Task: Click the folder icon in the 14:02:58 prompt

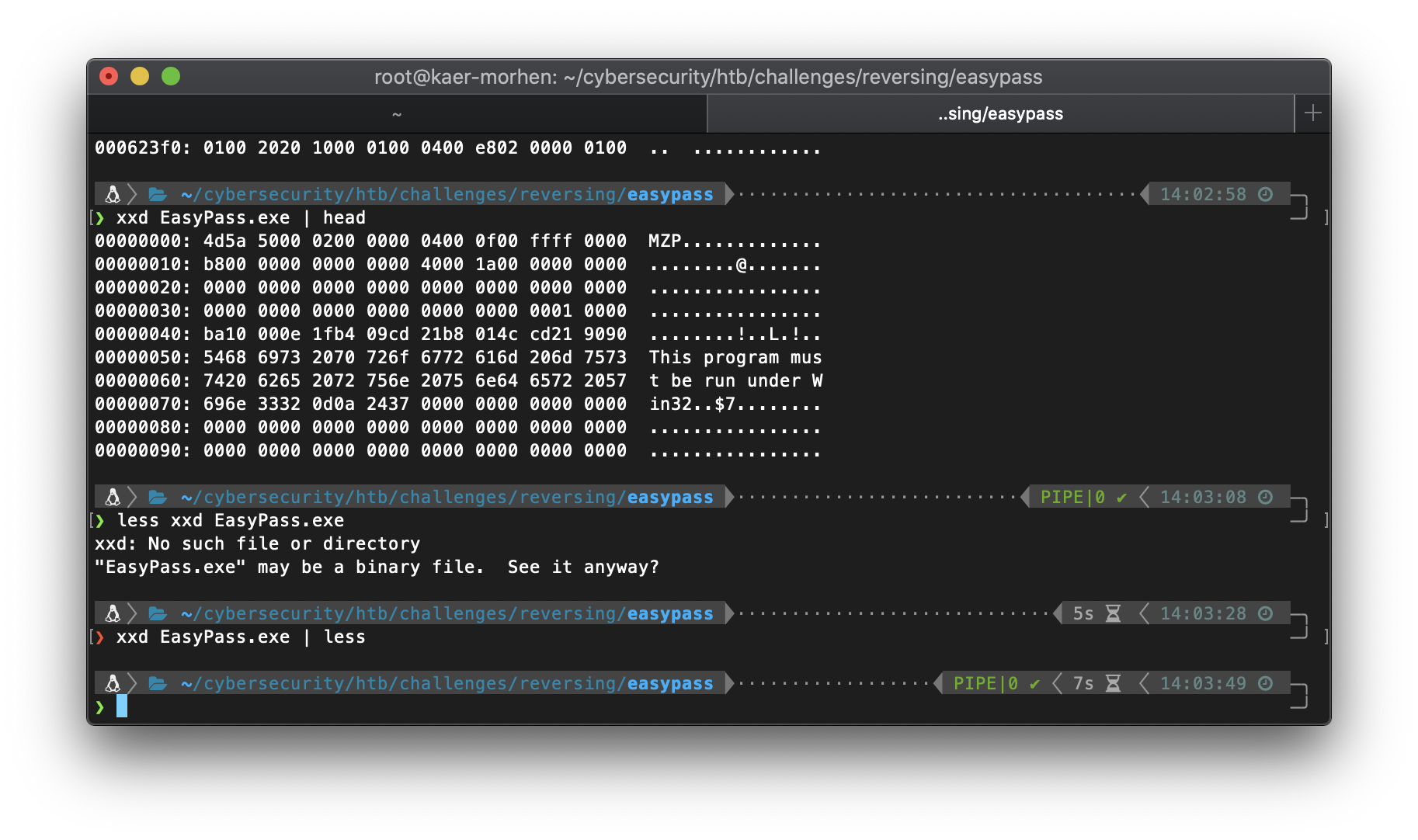Action: click(158, 194)
